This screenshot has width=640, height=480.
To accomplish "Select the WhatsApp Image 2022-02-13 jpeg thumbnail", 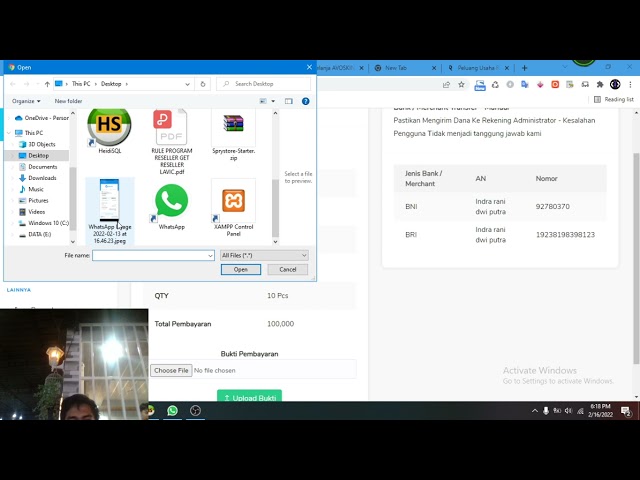I will pyautogui.click(x=110, y=211).
